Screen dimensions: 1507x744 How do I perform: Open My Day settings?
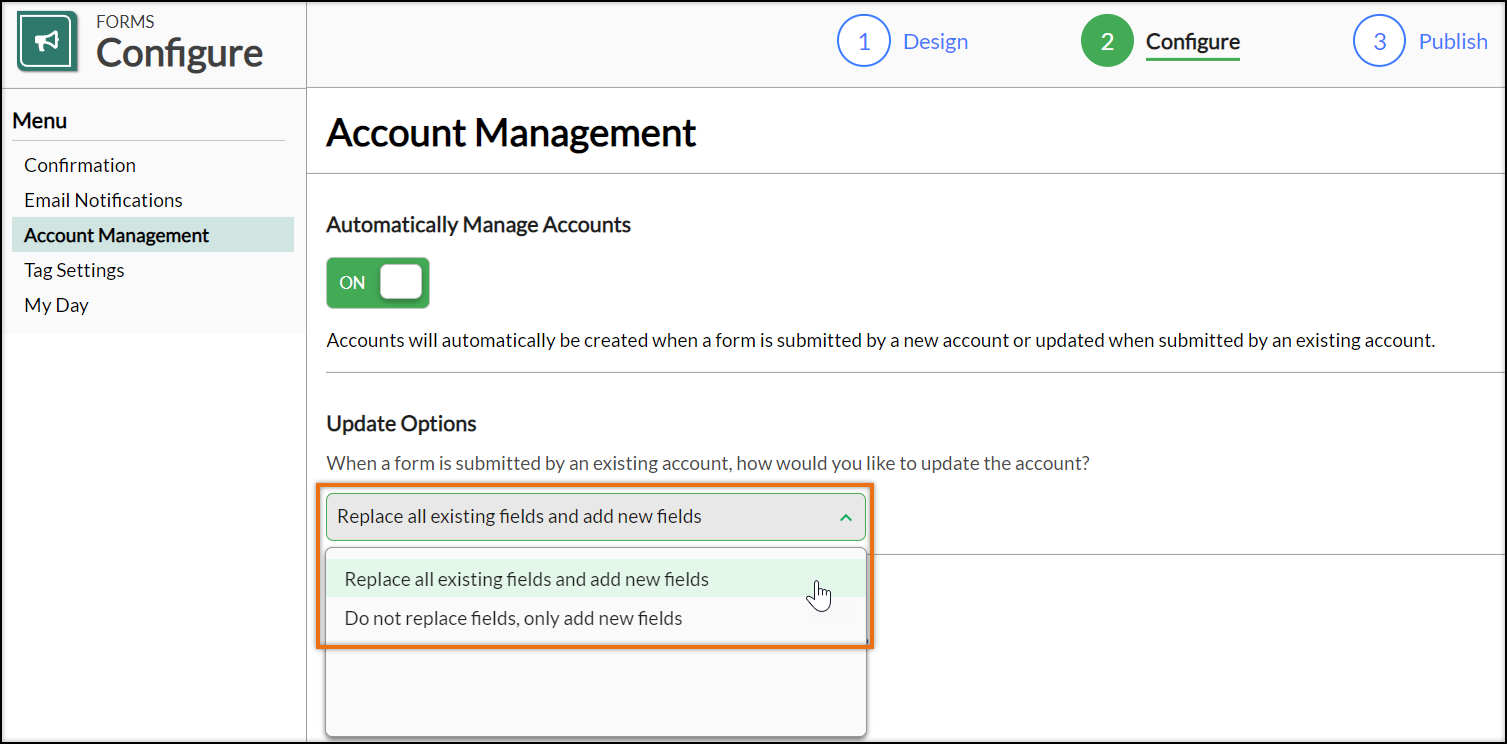pos(56,305)
